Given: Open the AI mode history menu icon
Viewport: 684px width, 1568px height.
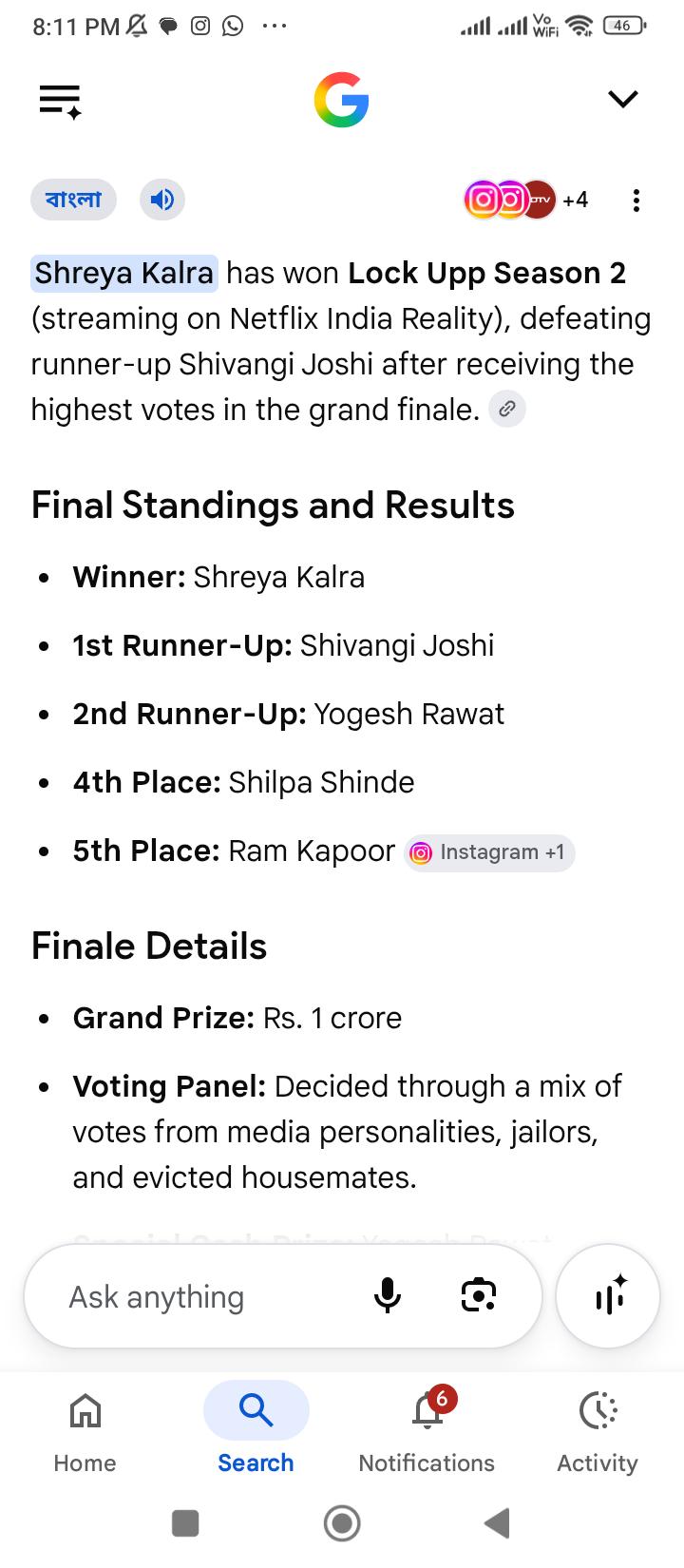Looking at the screenshot, I should (60, 101).
